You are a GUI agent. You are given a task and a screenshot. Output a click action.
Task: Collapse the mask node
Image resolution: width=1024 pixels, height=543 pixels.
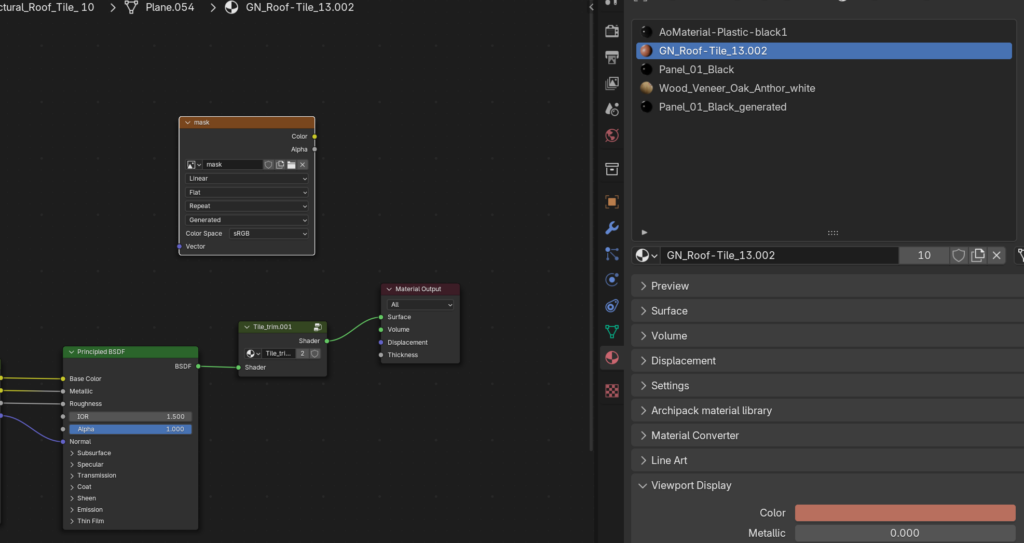click(x=187, y=122)
